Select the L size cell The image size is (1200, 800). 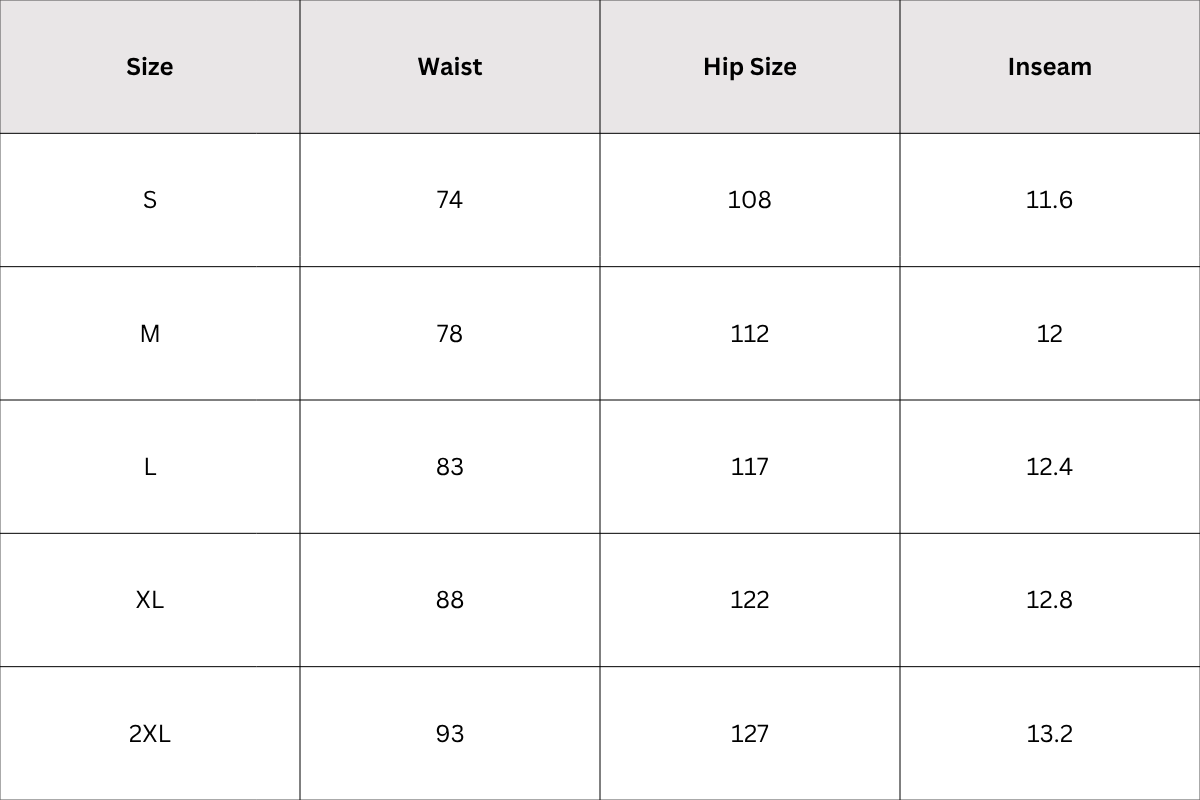150,467
